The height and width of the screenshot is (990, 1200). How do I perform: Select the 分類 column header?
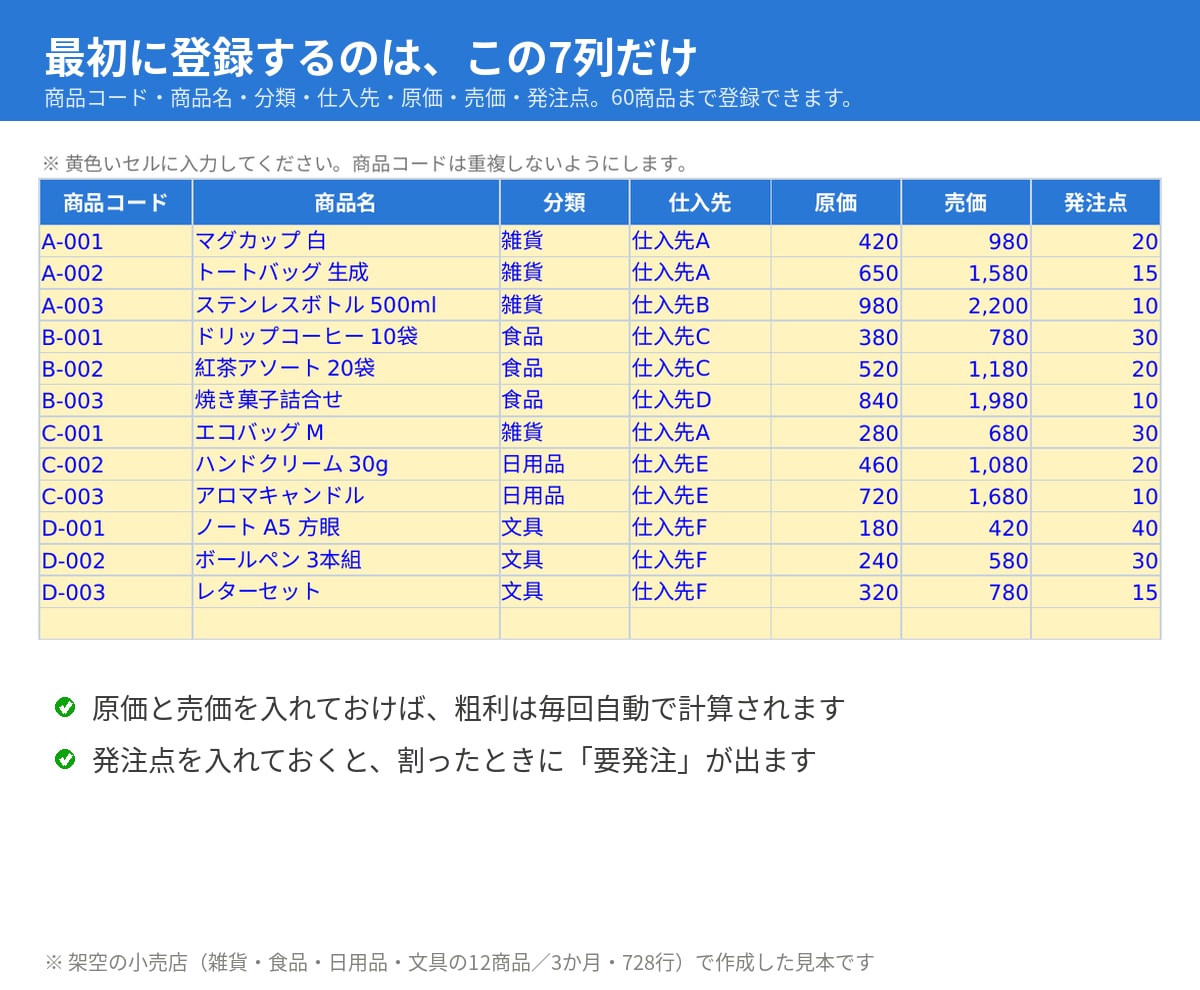tap(565, 202)
